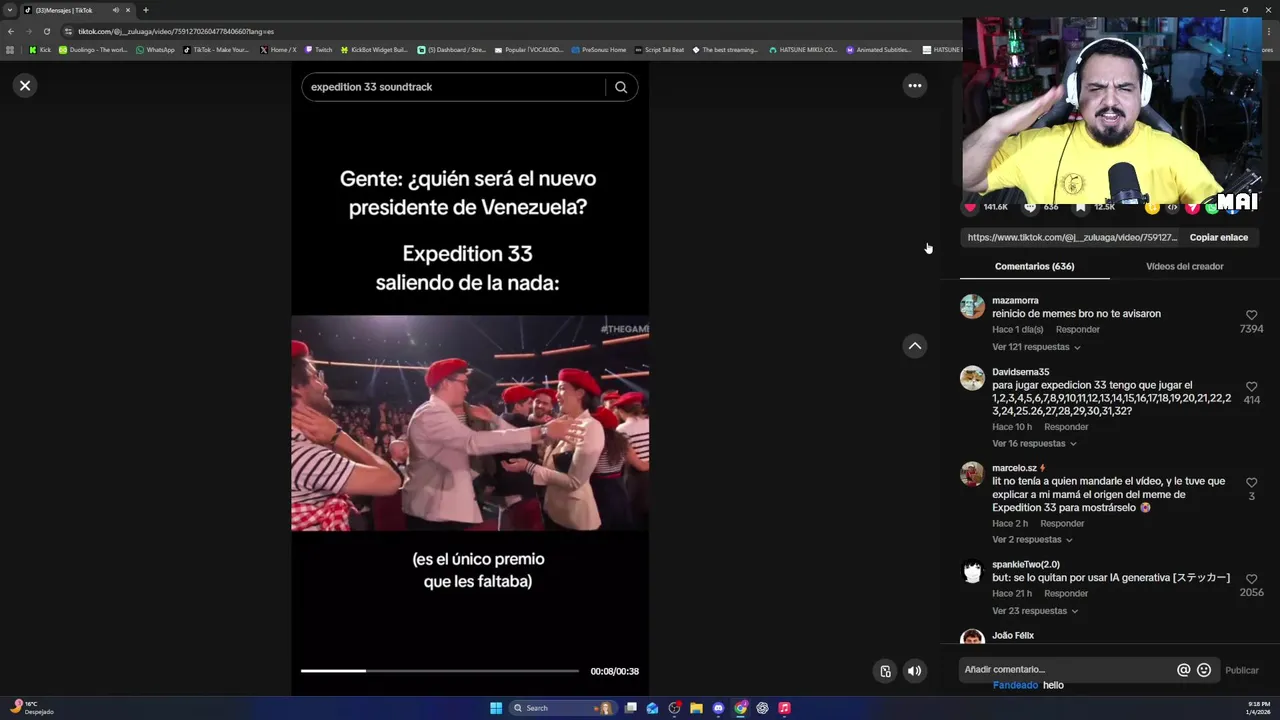Click Responder under mazamorra's comment
This screenshot has height=720, width=1280.
[1077, 329]
